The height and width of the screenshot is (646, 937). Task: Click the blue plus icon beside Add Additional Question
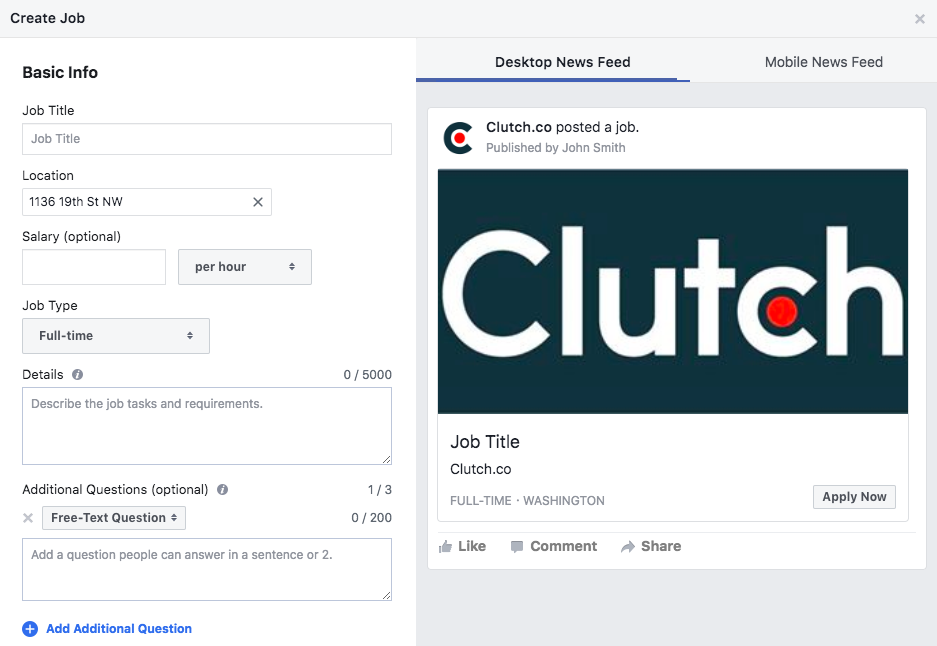(30, 628)
